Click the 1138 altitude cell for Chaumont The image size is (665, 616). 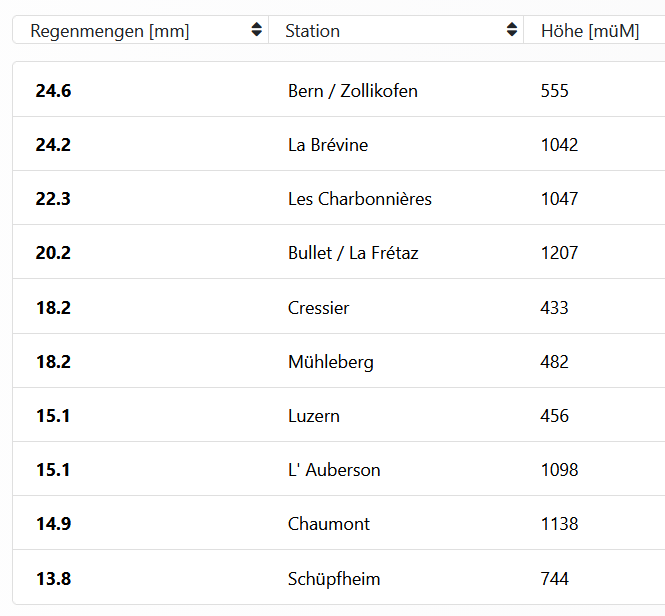[559, 523]
